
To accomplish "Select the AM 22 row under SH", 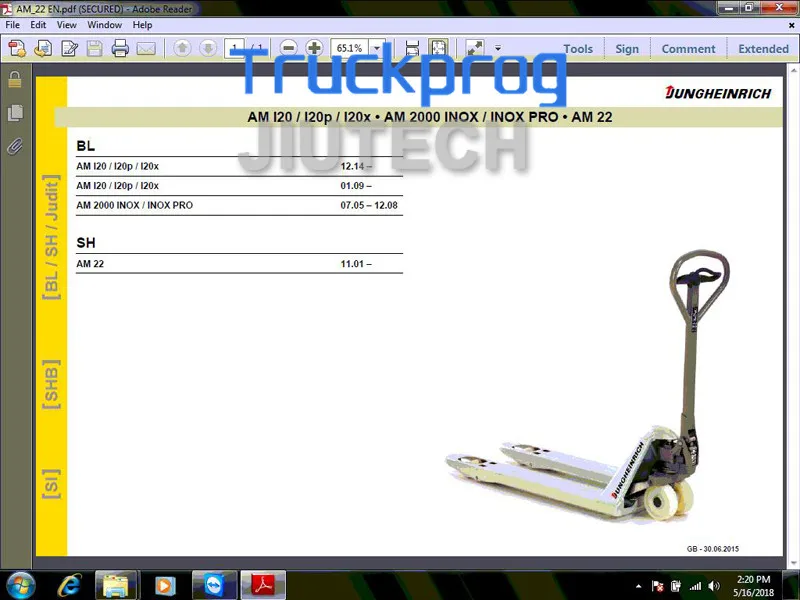I will 239,264.
